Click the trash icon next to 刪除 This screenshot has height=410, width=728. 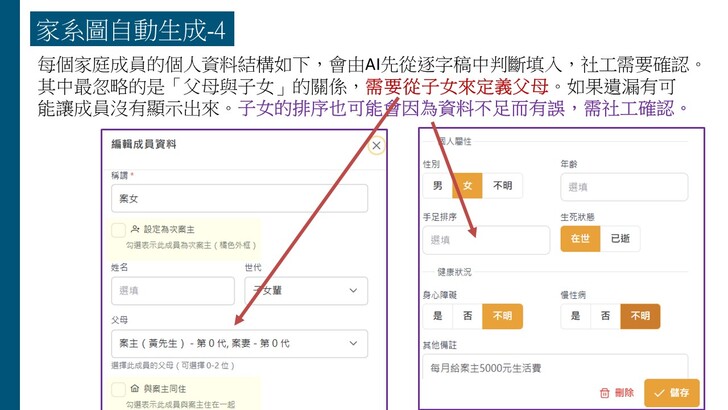604,393
